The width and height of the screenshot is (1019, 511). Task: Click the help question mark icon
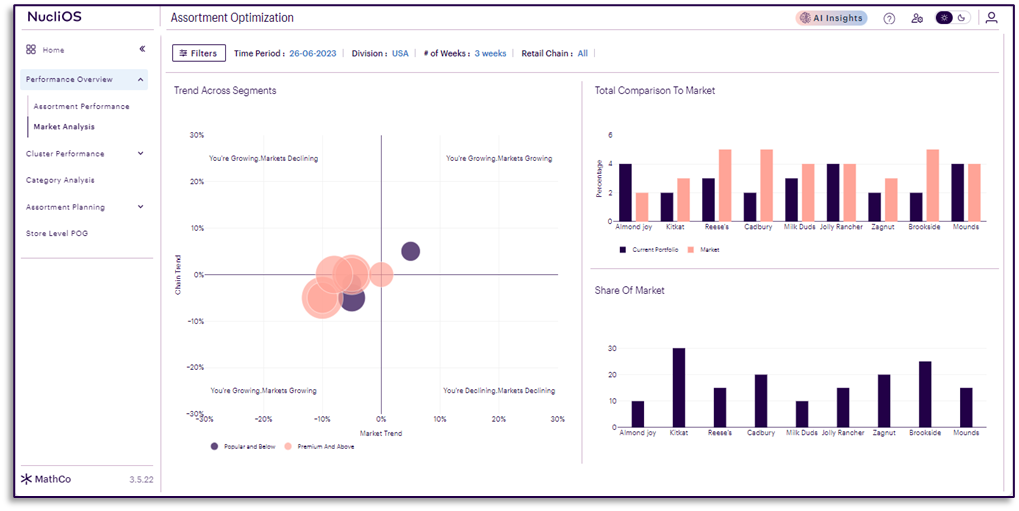(889, 18)
